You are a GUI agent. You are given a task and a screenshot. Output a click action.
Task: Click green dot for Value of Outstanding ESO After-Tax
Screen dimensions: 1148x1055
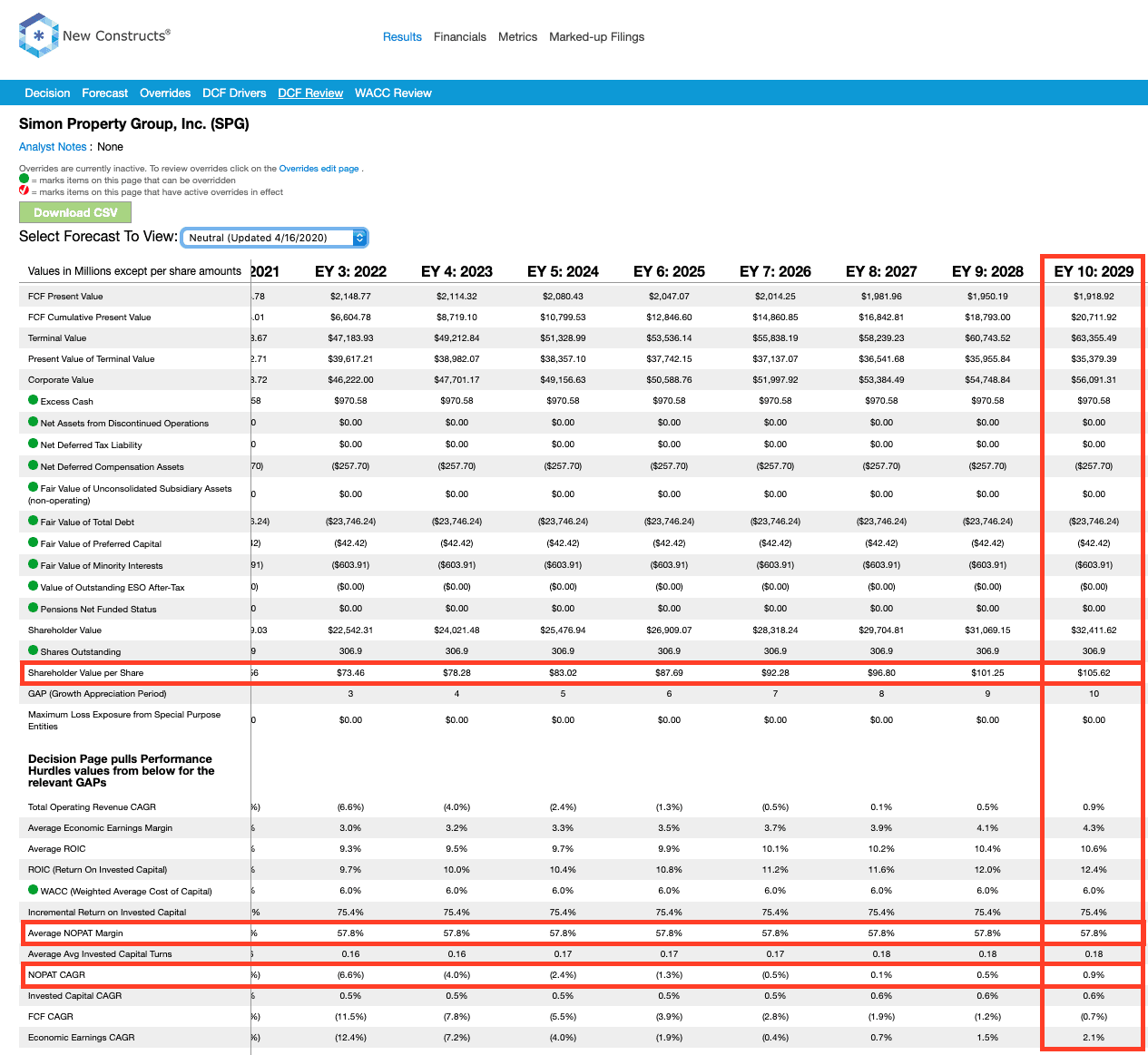33,586
